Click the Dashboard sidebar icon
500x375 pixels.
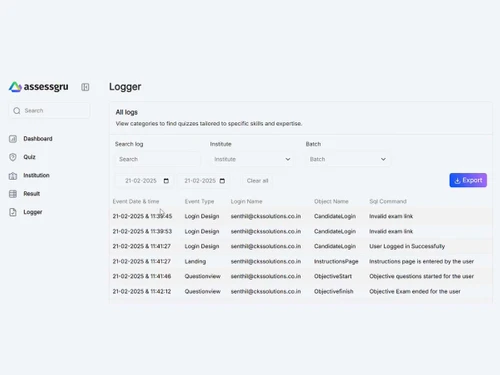[x=13, y=139]
